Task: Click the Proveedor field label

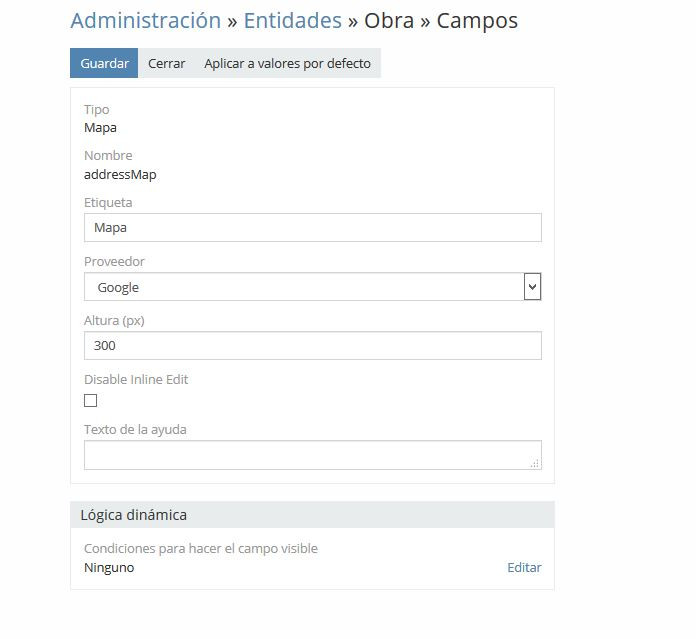Action: tap(114, 262)
